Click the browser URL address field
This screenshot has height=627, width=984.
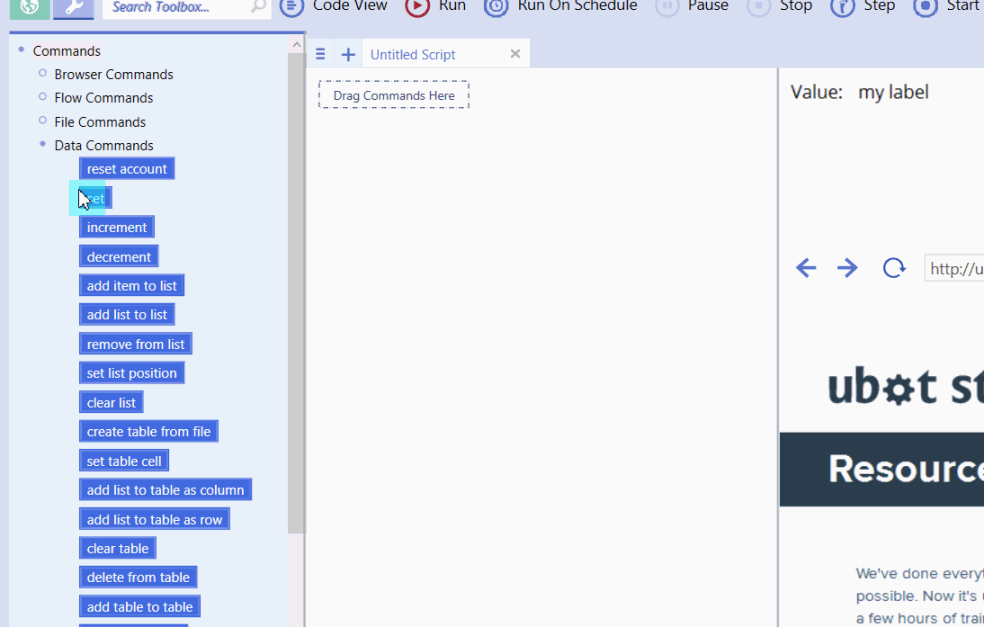click(x=955, y=269)
